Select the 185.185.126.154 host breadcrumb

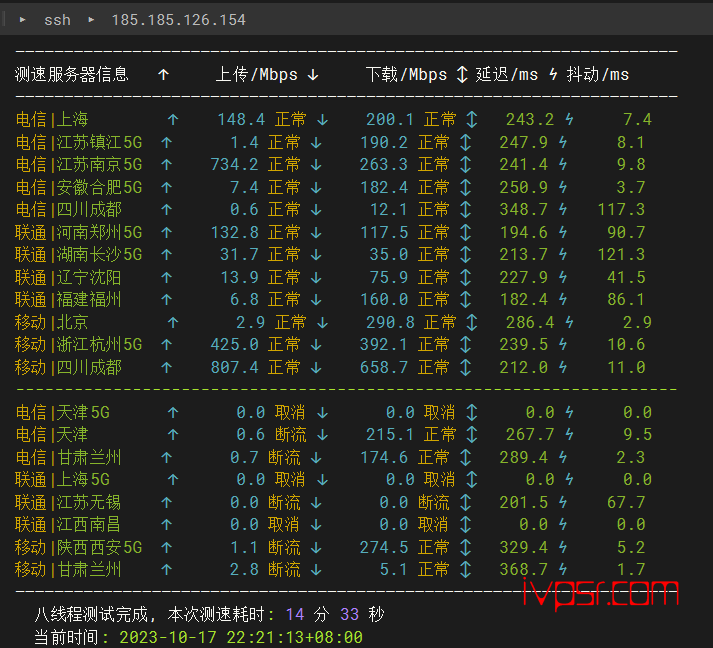[178, 20]
